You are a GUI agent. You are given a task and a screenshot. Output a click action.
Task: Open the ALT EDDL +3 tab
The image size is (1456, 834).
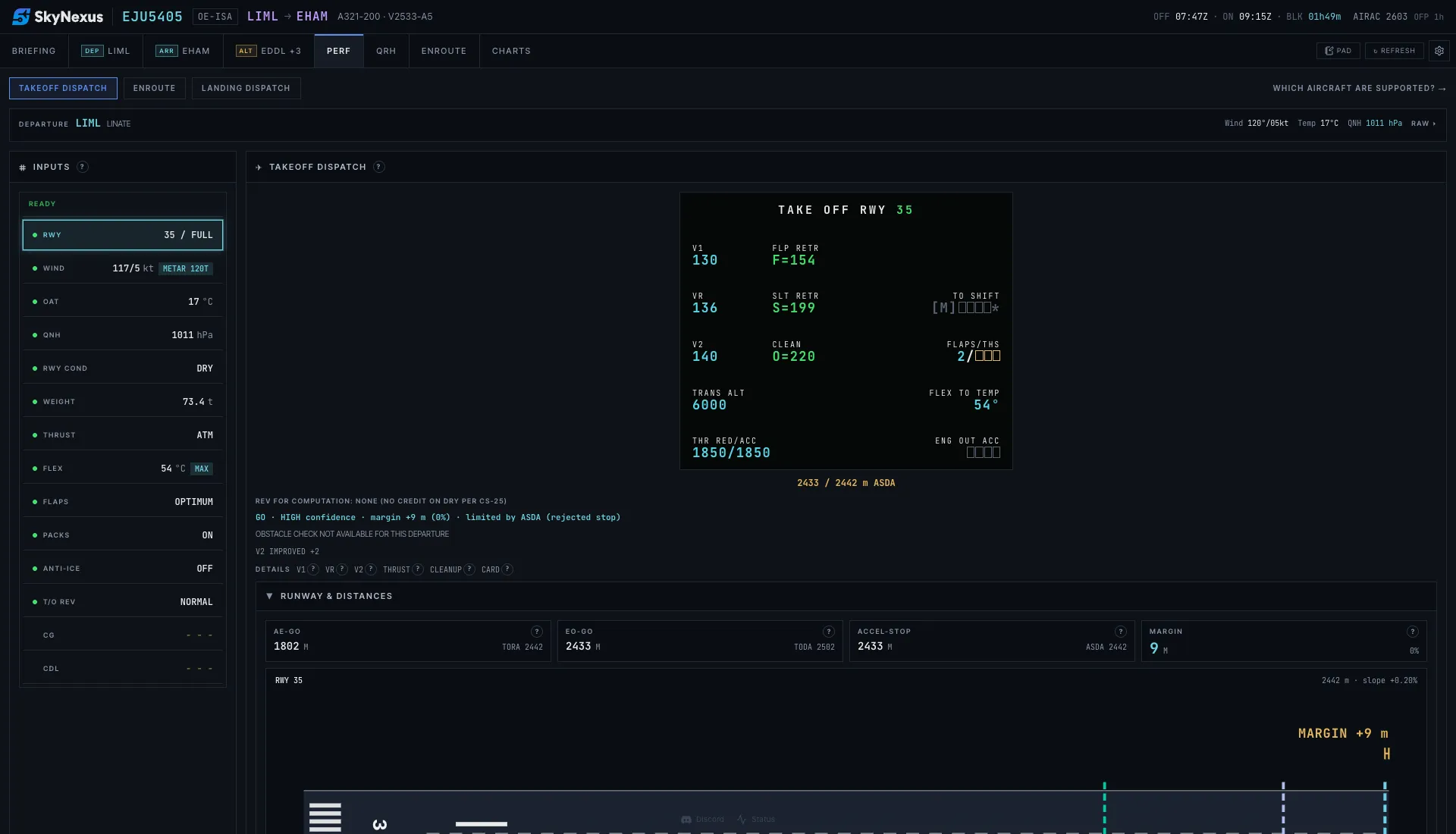pos(268,51)
